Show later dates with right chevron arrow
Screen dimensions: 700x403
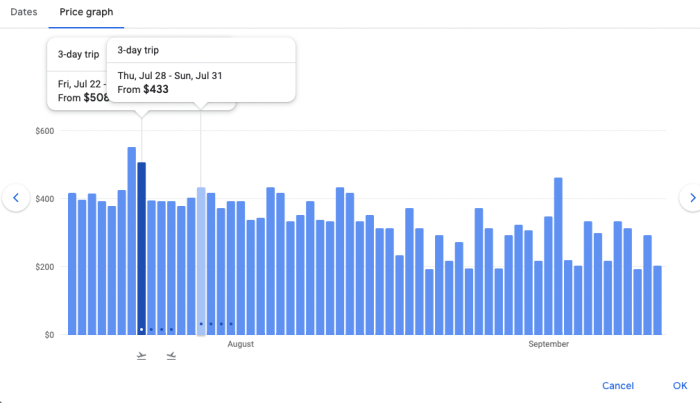coord(689,198)
